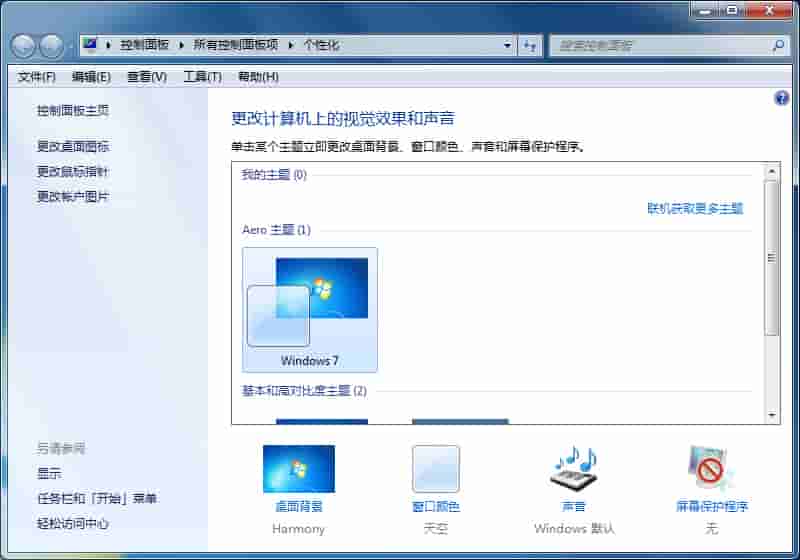Click 基本和高对比度主题 (2) group header

(x=304, y=391)
